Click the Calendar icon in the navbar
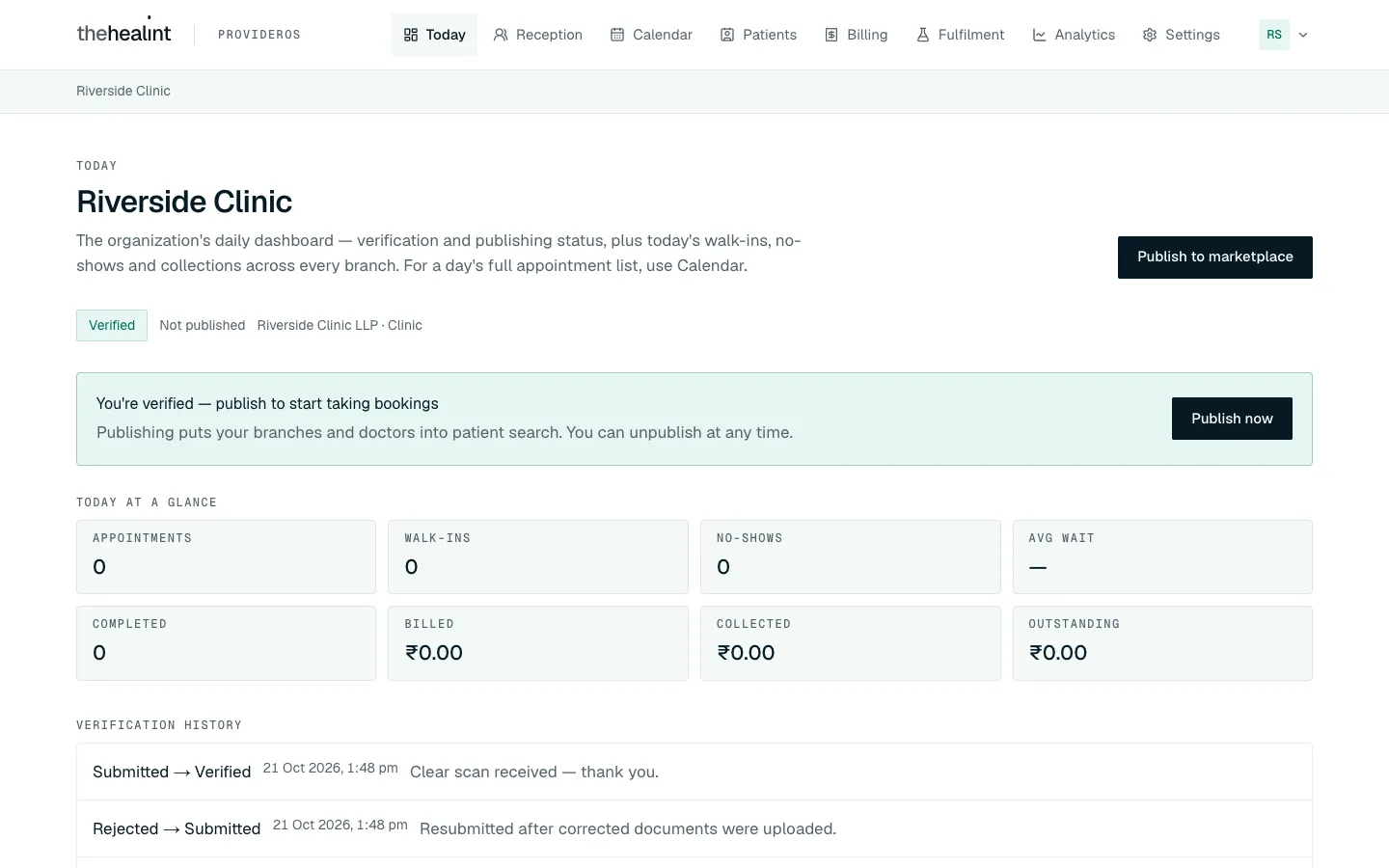1389x868 pixels. [x=617, y=35]
